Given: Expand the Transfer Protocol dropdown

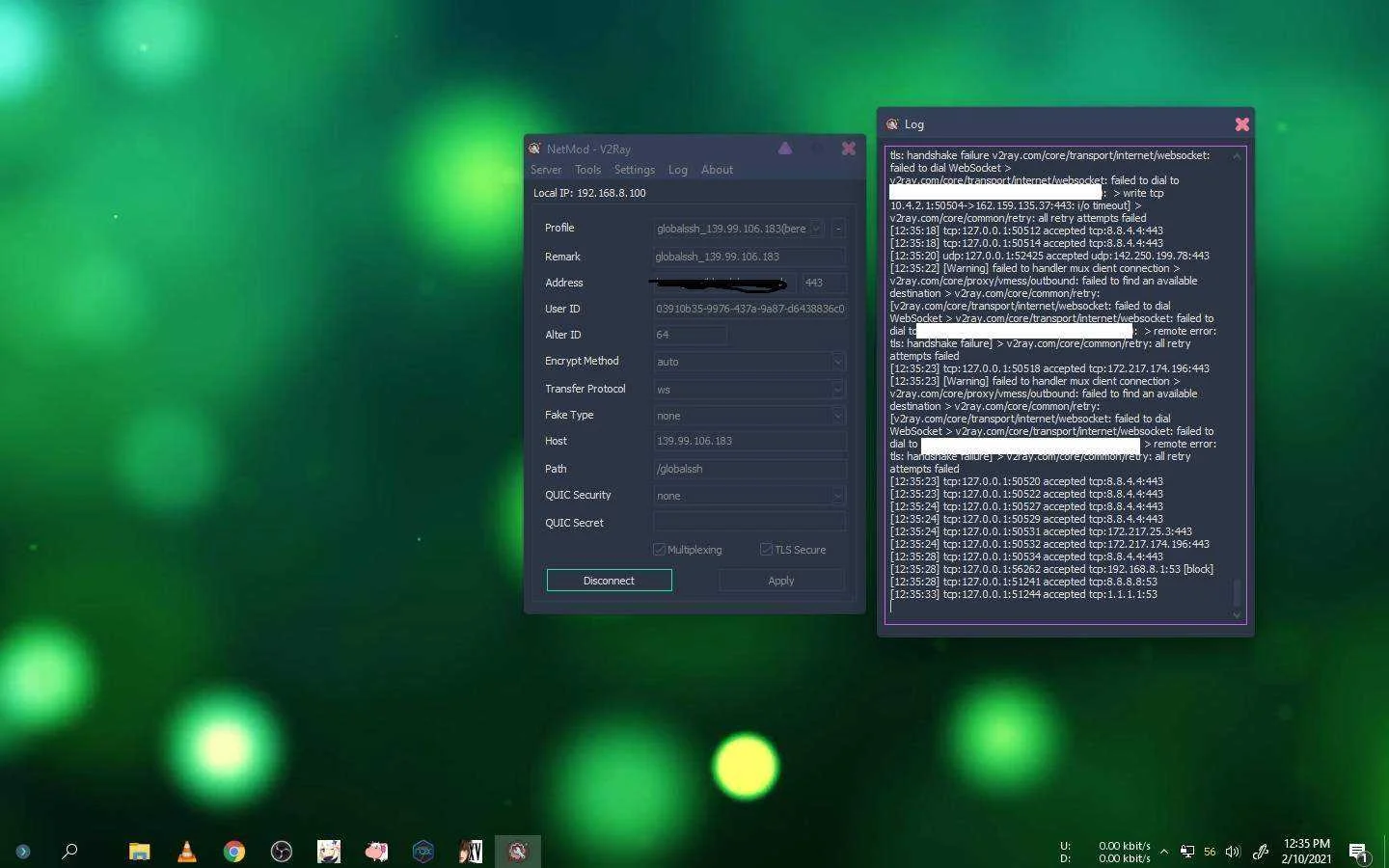Looking at the screenshot, I should (837, 390).
